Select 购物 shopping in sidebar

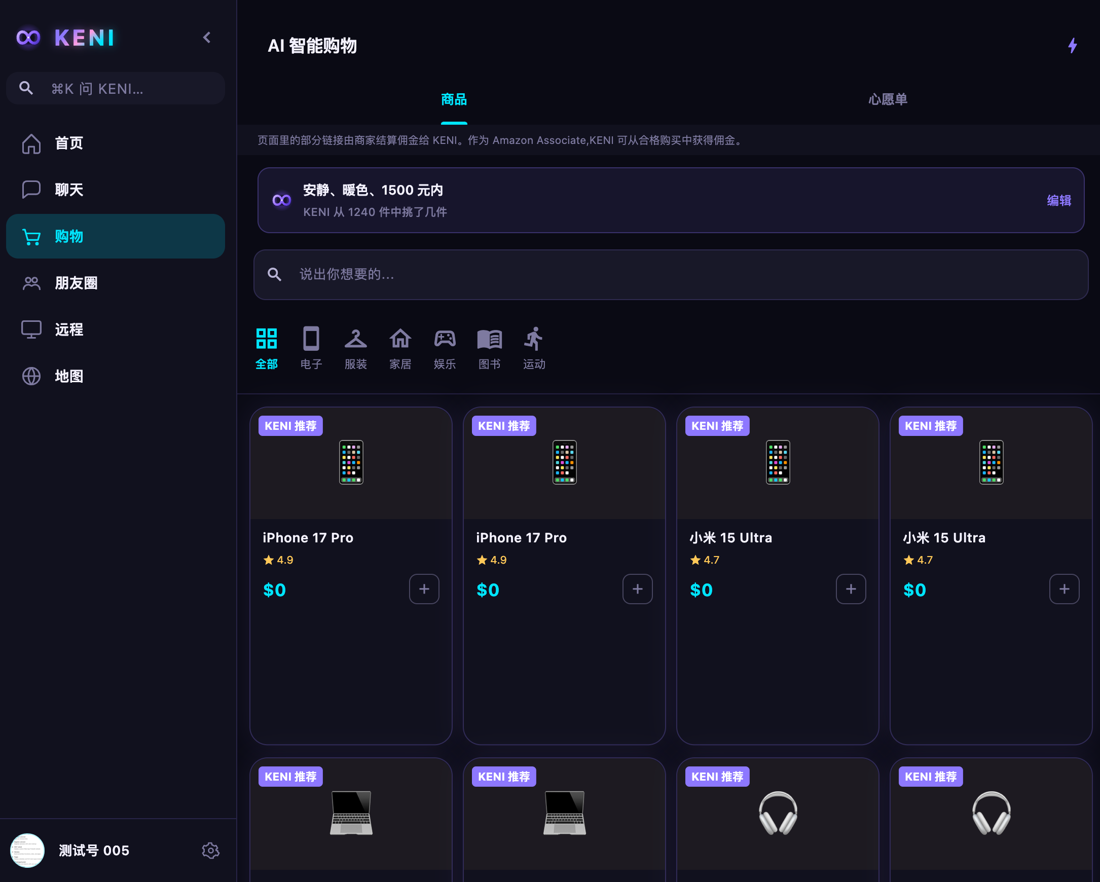116,236
